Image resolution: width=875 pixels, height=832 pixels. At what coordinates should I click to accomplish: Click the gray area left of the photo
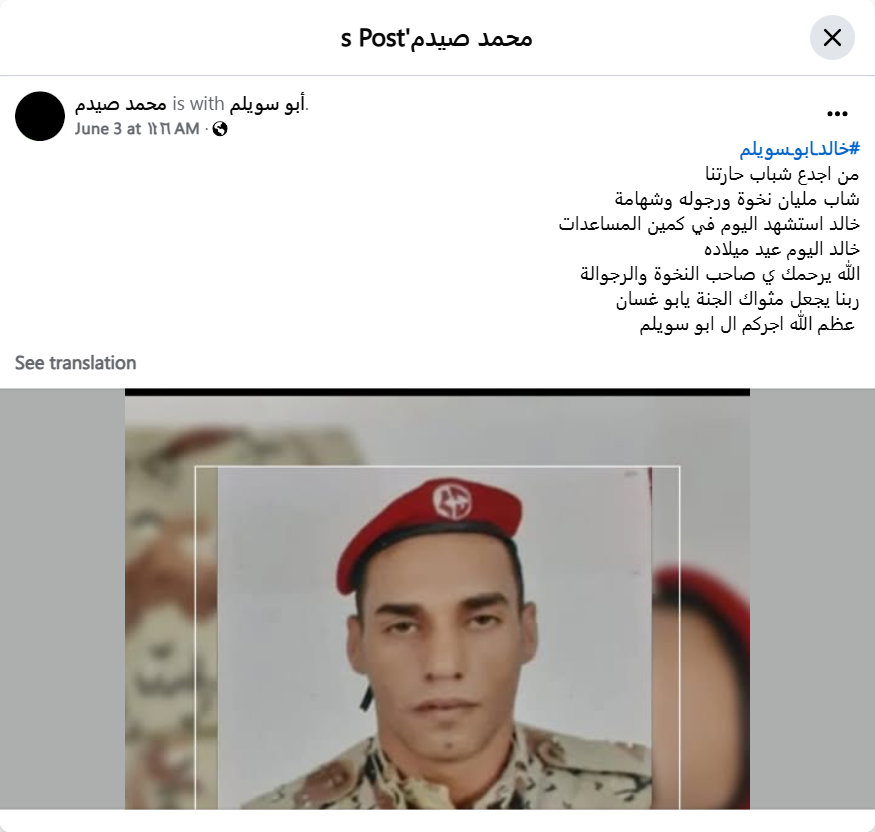pos(62,599)
